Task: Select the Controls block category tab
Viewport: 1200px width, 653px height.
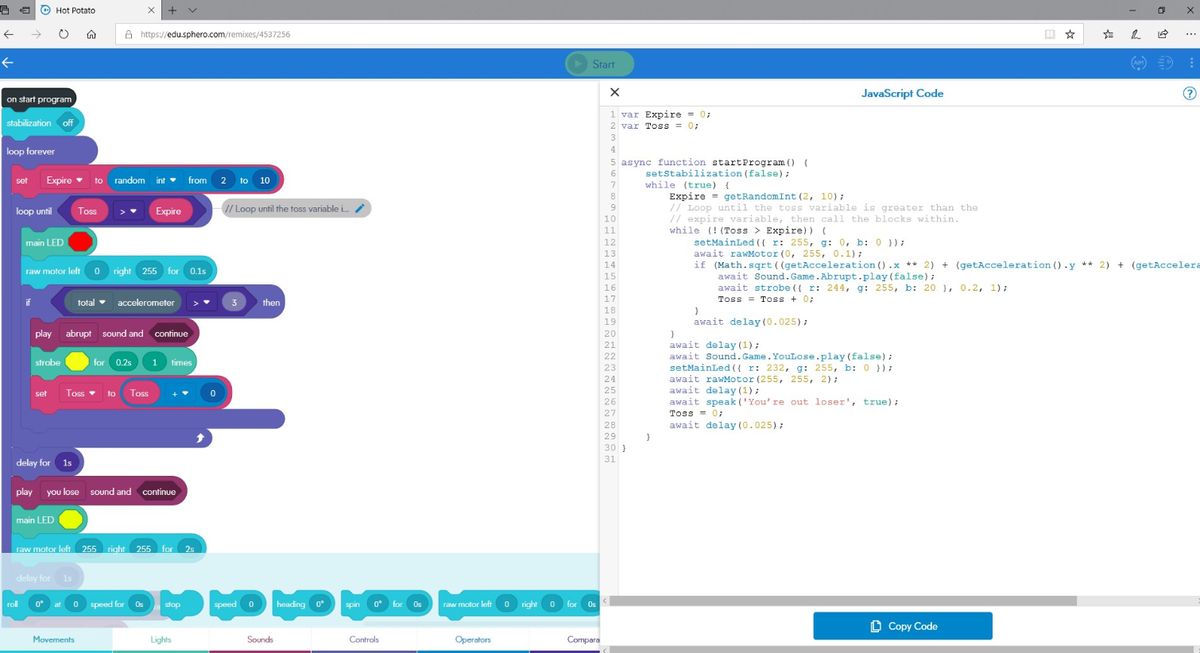Action: [364, 639]
